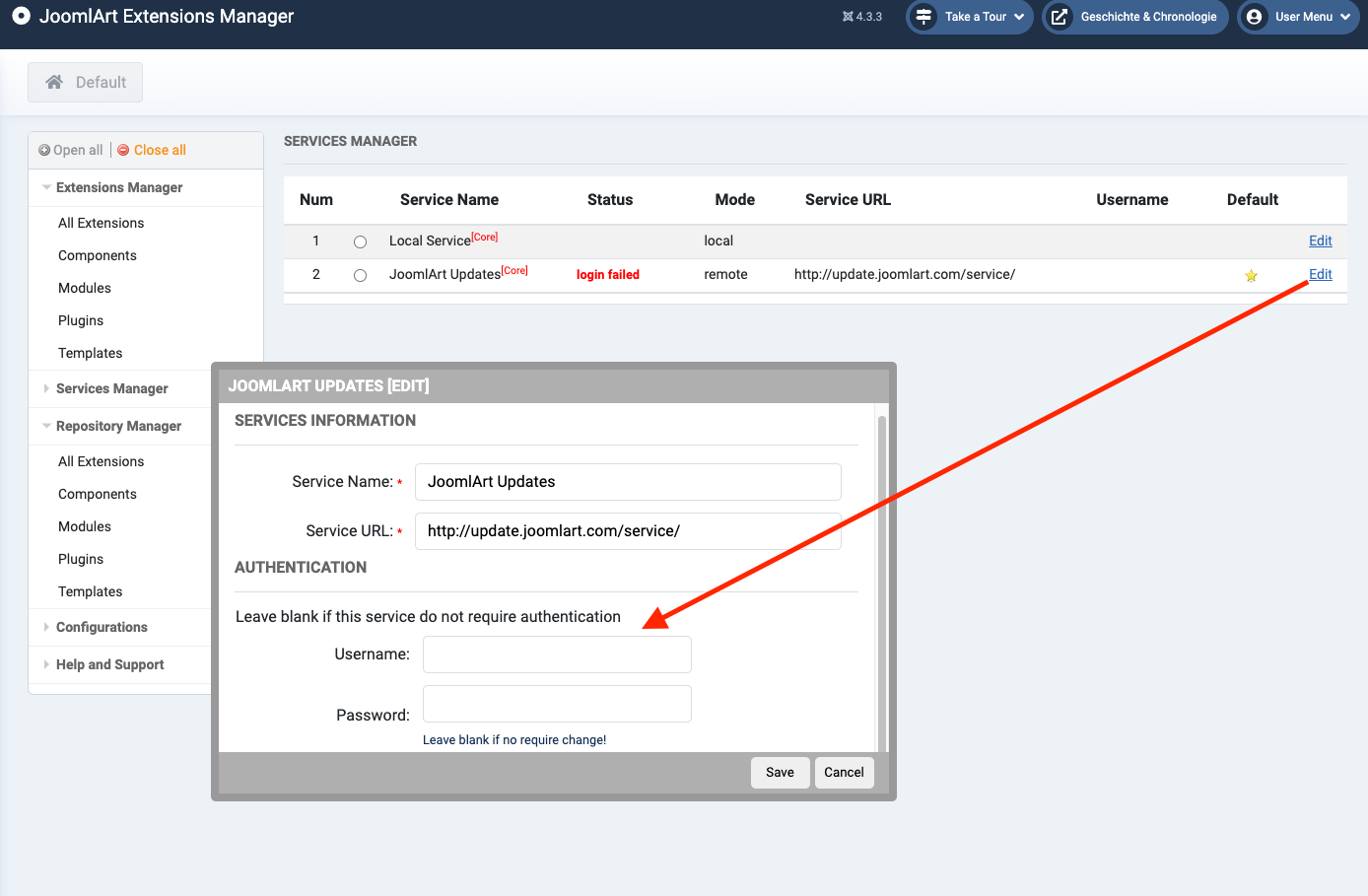Collapse the Extensions Manager section
Image resolution: width=1368 pixels, height=896 pixels.
click(119, 187)
